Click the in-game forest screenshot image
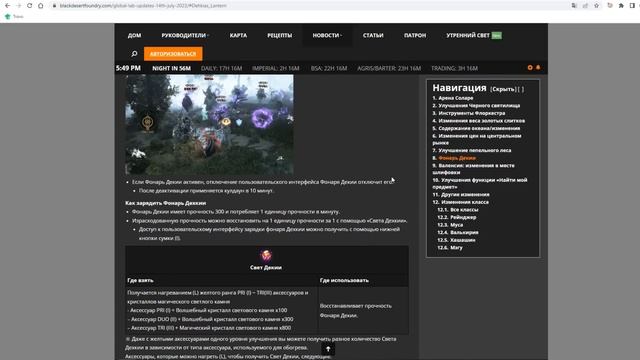The height and width of the screenshot is (360, 640). tap(209, 124)
